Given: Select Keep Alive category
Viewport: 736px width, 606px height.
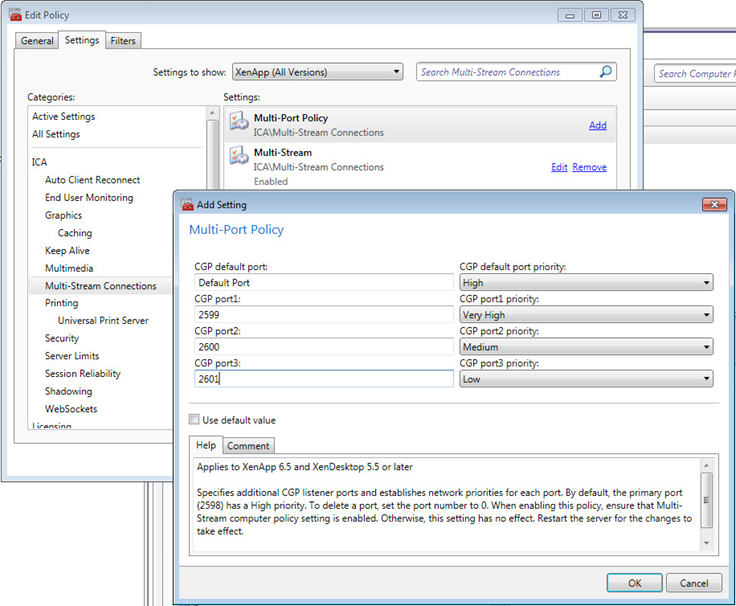Looking at the screenshot, I should pyautogui.click(x=67, y=251).
